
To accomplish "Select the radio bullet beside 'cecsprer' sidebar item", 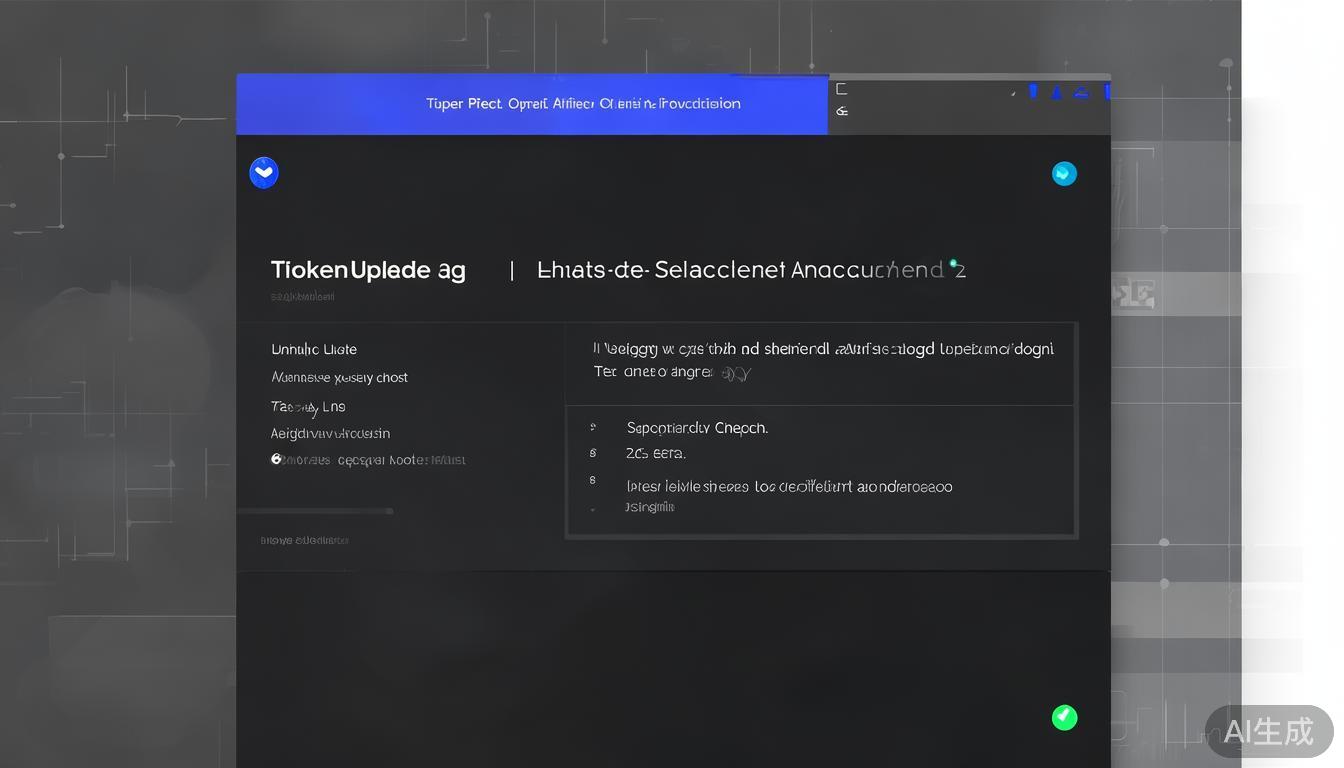I will coord(277,459).
